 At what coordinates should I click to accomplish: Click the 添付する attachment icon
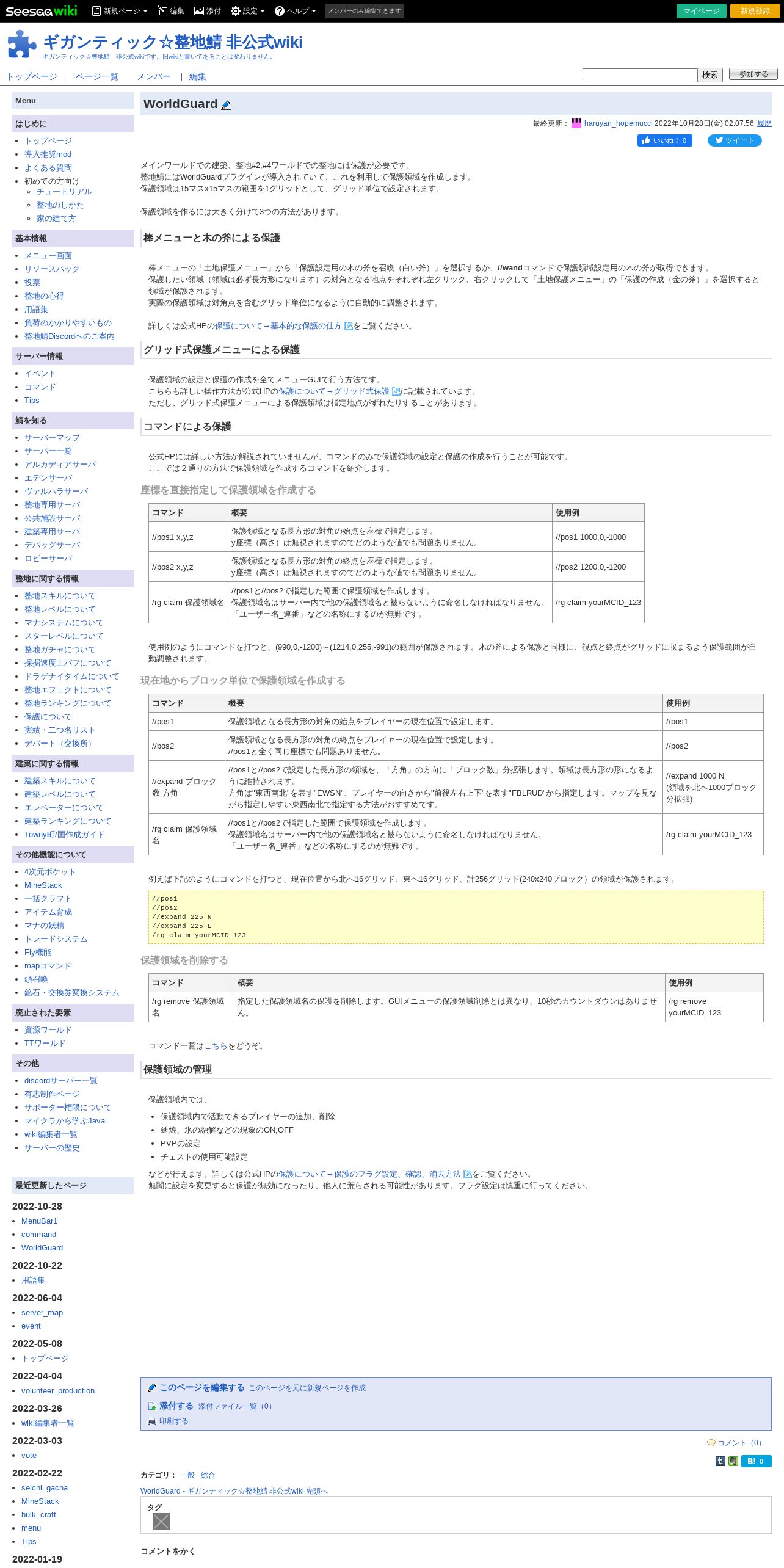point(152,1406)
